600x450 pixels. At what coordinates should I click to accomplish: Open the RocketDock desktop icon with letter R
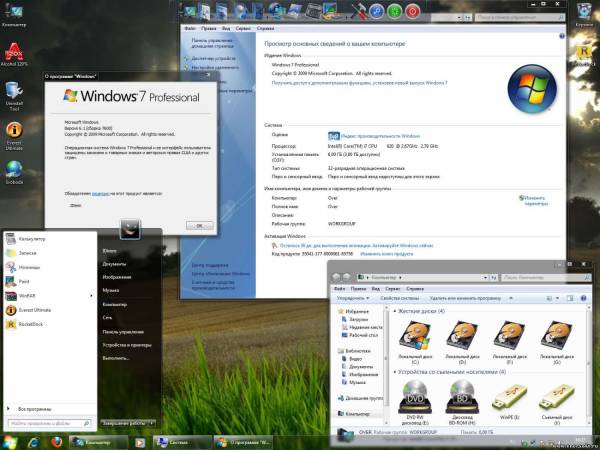pos(584,55)
